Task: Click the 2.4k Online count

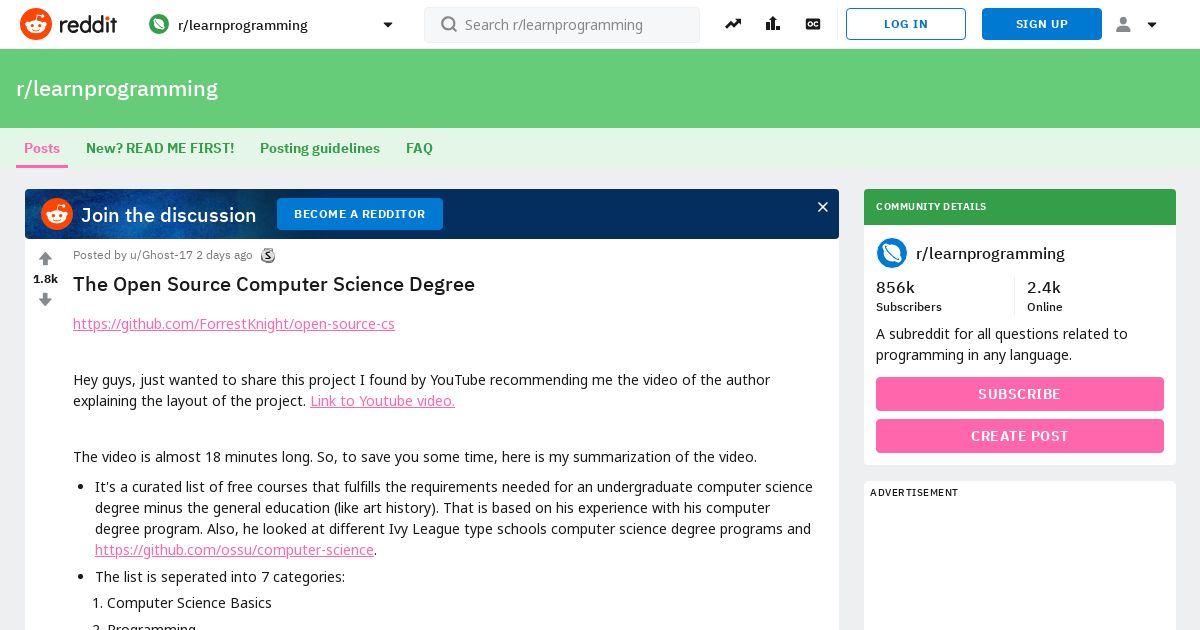Action: point(1045,296)
